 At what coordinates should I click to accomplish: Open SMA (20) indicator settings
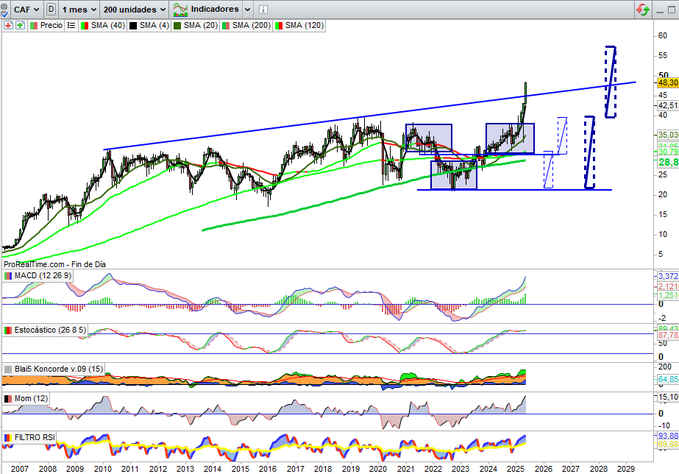click(200, 26)
